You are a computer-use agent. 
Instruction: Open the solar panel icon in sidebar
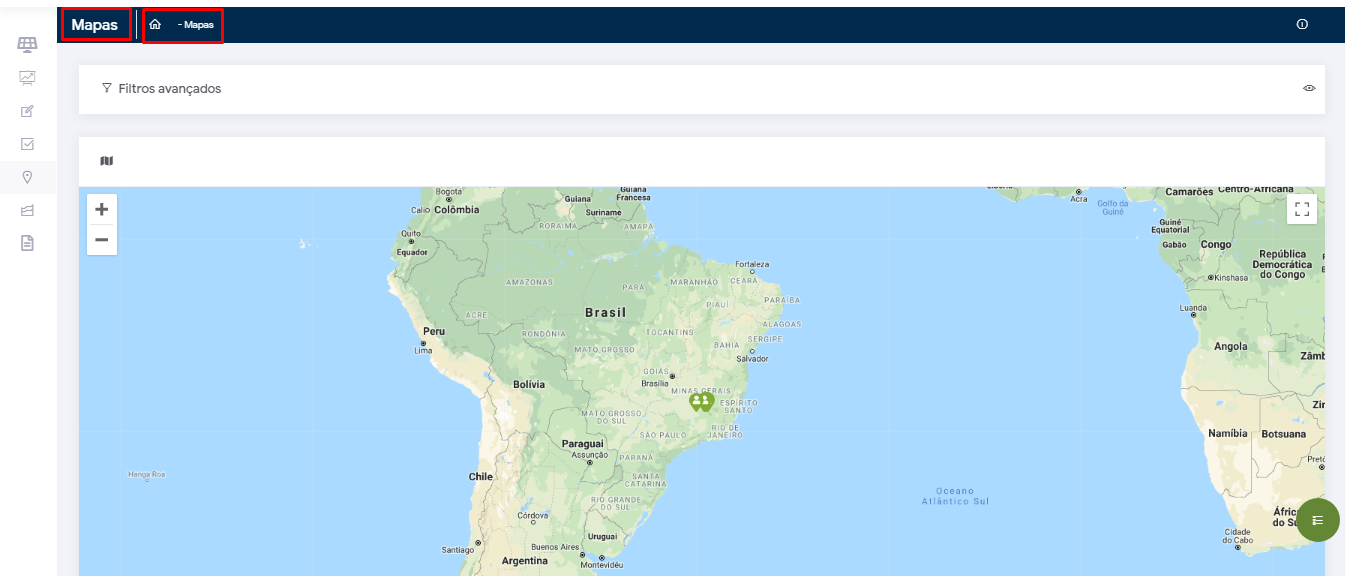click(x=27, y=44)
